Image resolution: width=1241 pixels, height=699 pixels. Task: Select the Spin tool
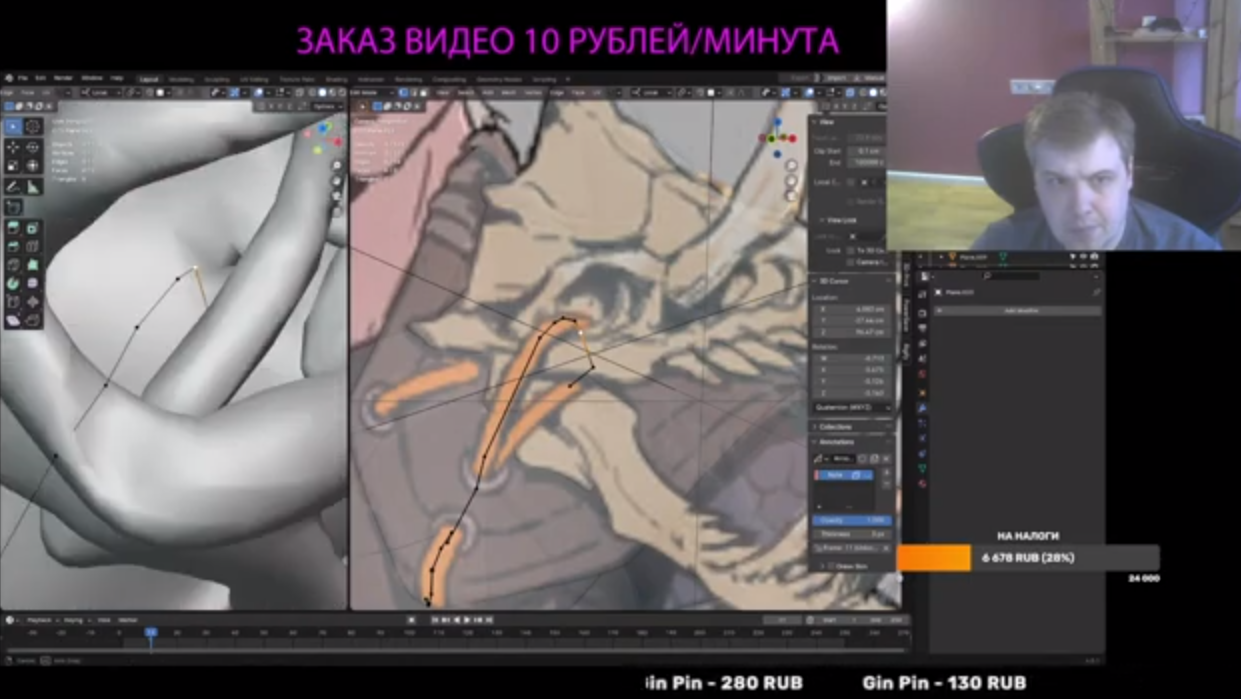pos(13,283)
